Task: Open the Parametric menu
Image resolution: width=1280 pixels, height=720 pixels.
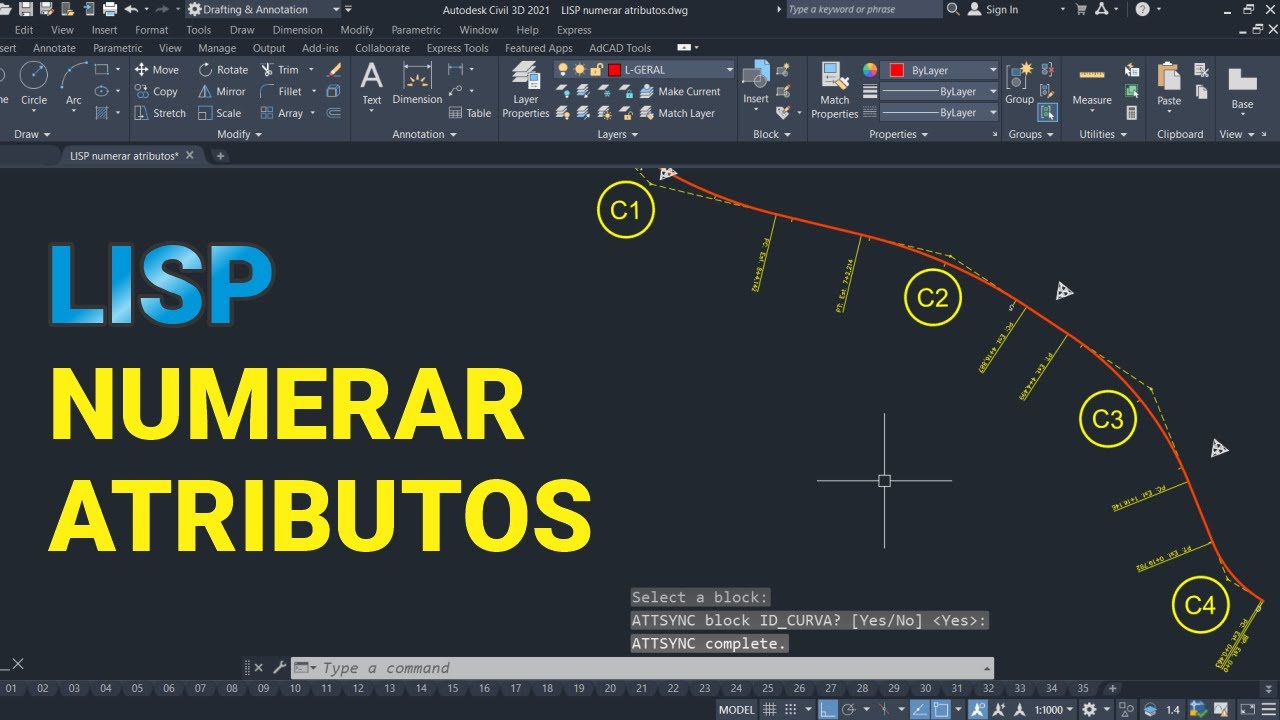Action: [x=416, y=30]
